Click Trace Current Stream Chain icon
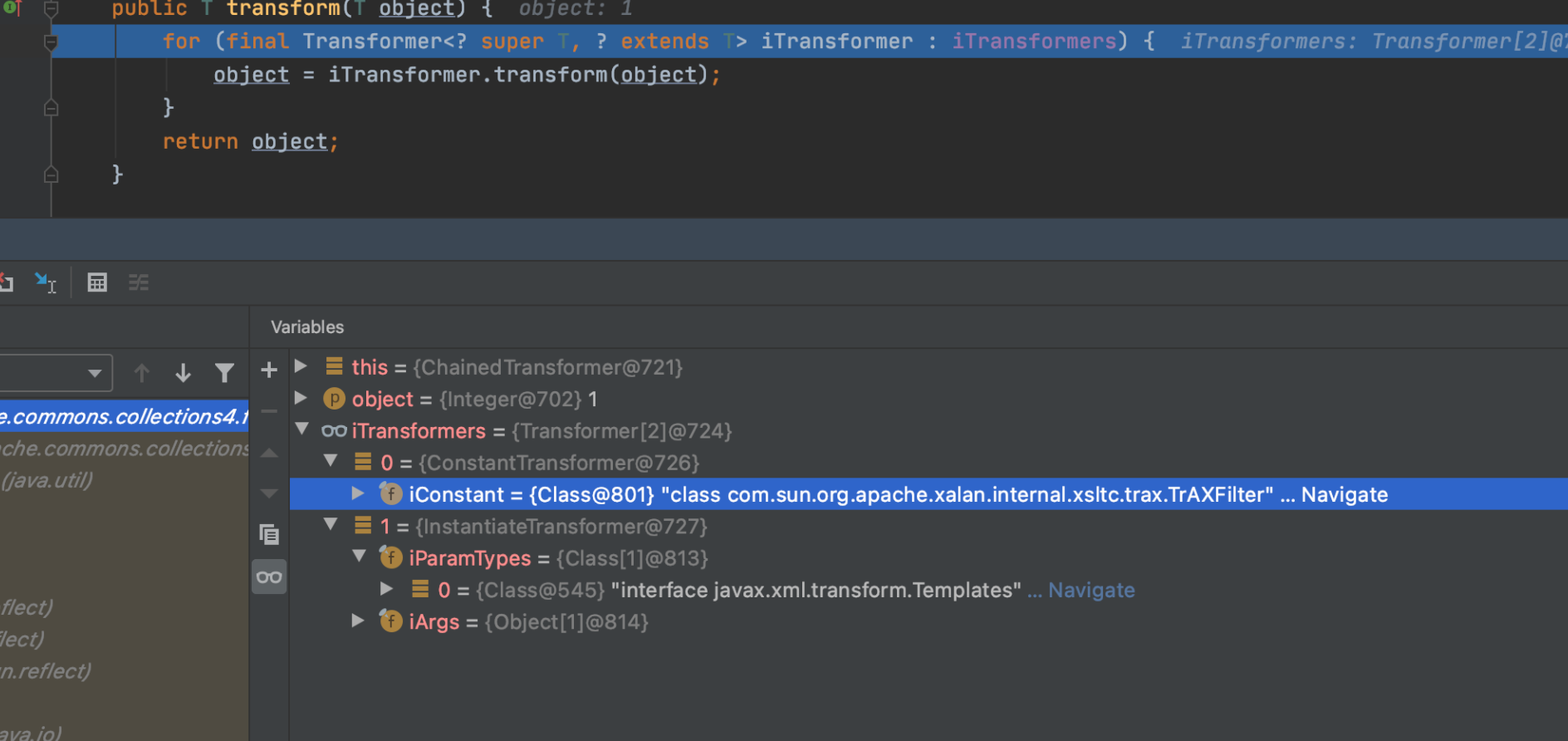Screen dimensions: 1568x741 tap(139, 283)
